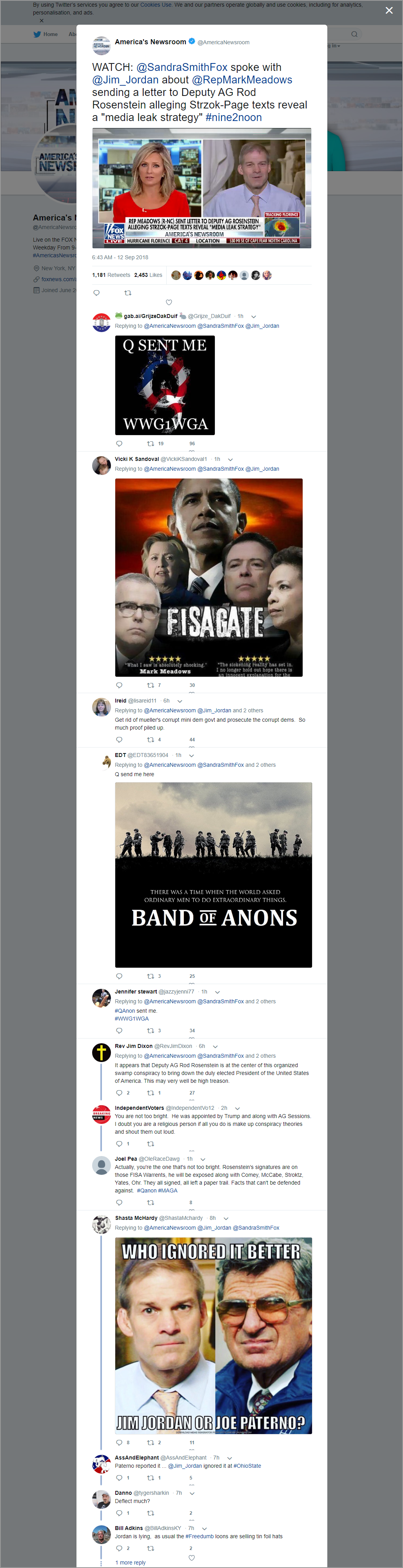Open the #nine2noon hashtag link

pyautogui.click(x=234, y=117)
